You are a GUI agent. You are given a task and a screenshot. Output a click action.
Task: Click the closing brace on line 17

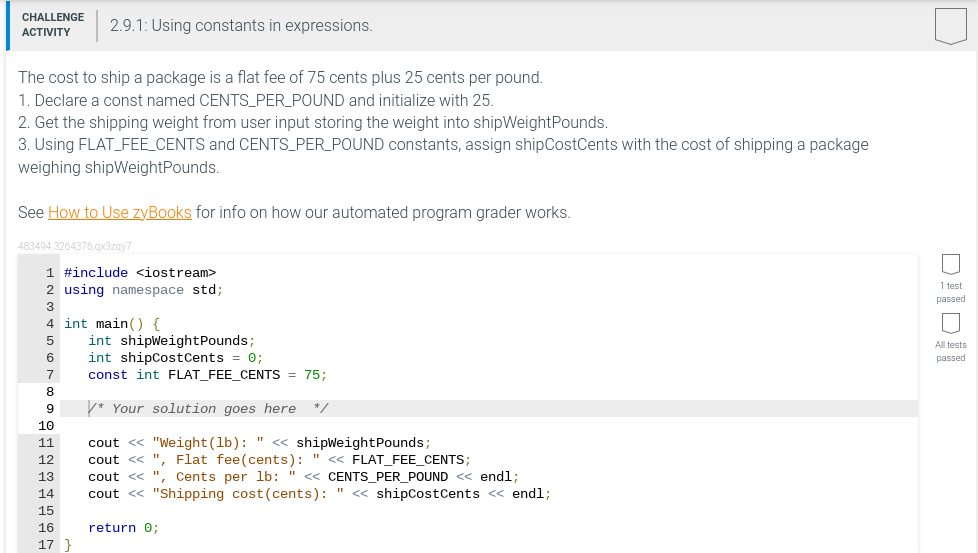[68, 544]
